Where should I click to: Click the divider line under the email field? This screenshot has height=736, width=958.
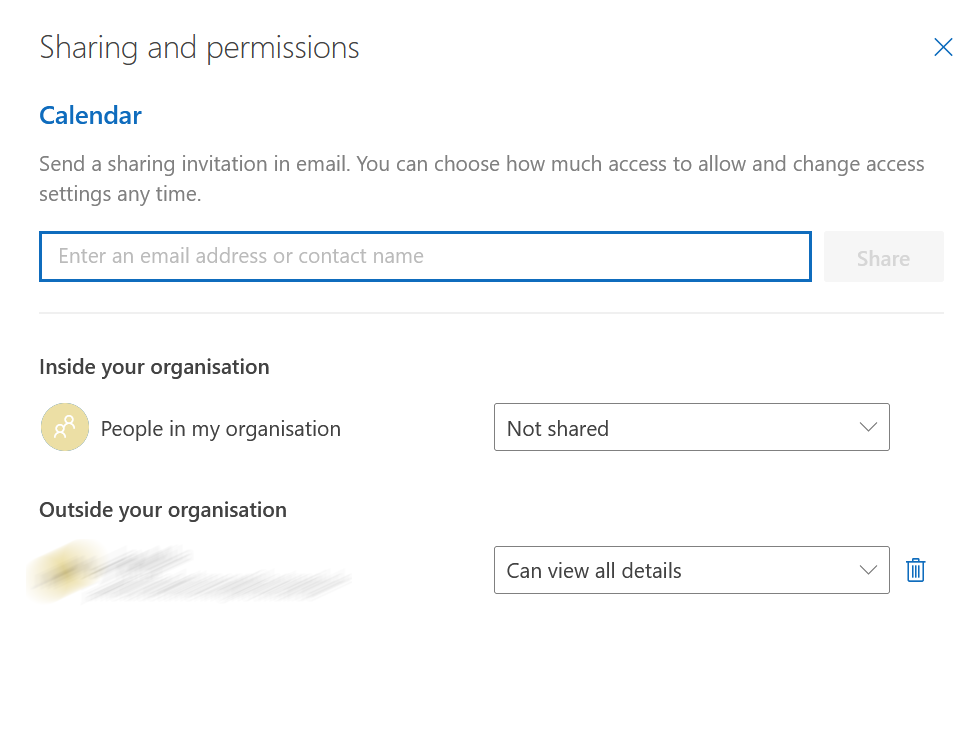click(x=490, y=313)
